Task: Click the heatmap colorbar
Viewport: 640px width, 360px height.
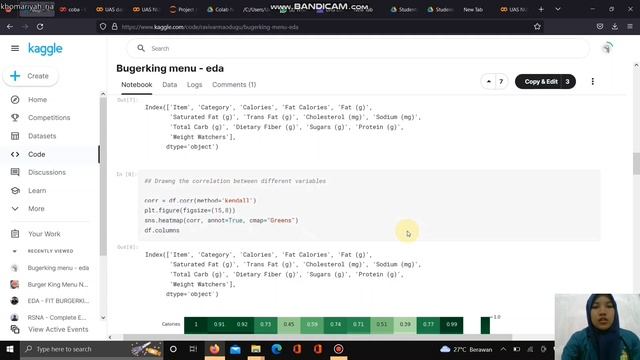Action: pyautogui.click(x=485, y=325)
